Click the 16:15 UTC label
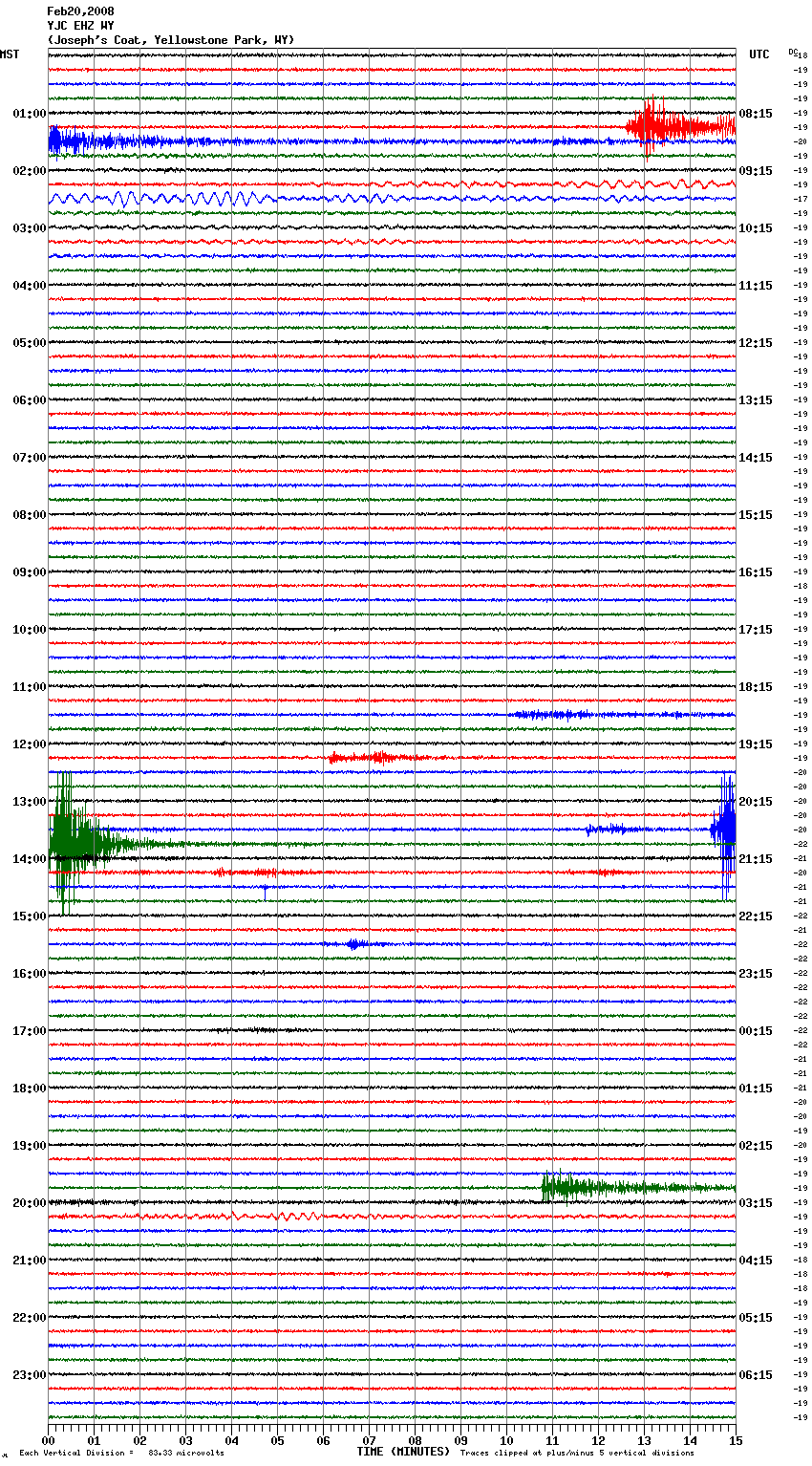Image resolution: width=812 pixels, height=1466 pixels. (756, 572)
